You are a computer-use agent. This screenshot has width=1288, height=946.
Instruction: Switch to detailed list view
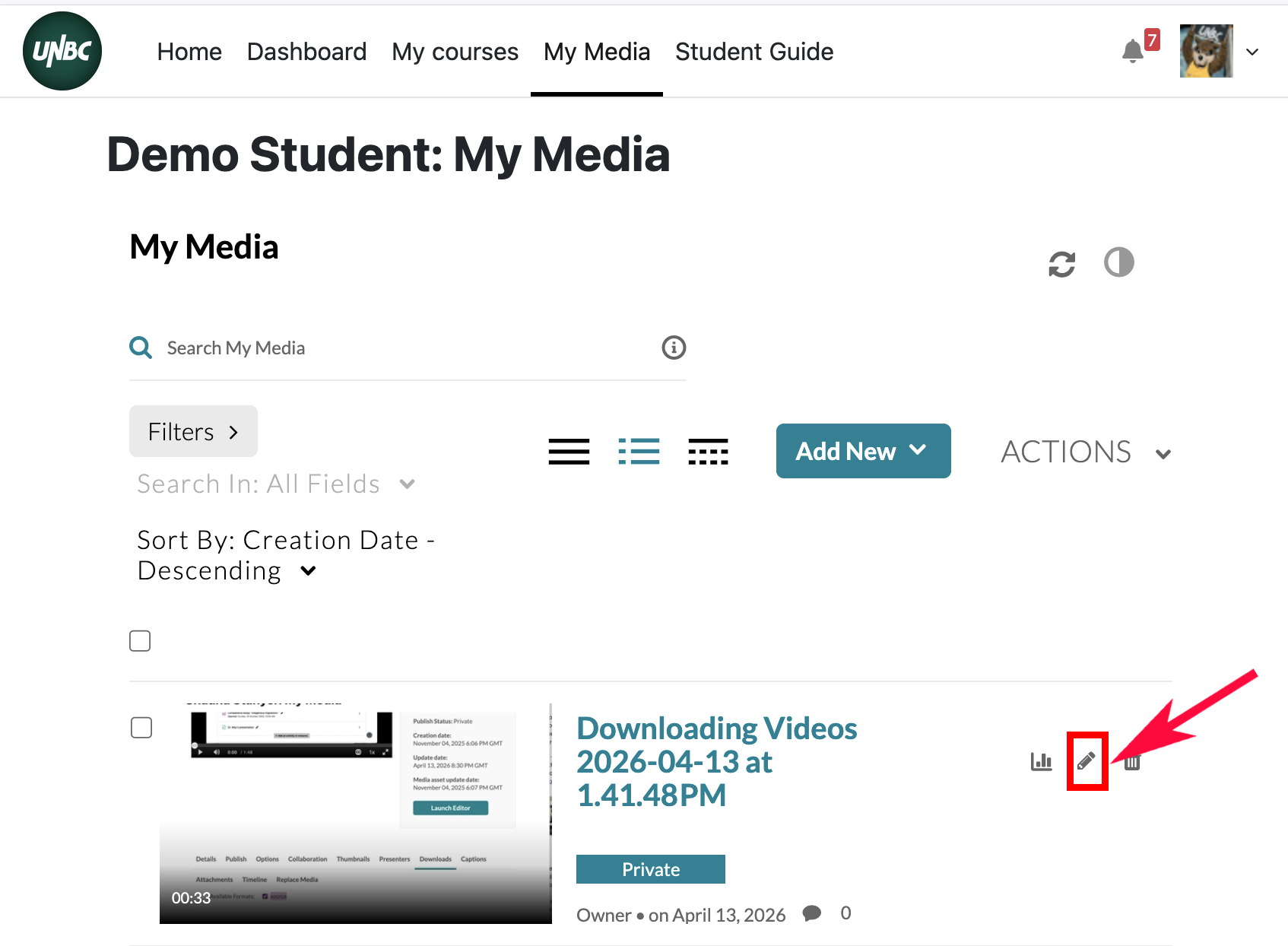[639, 451]
